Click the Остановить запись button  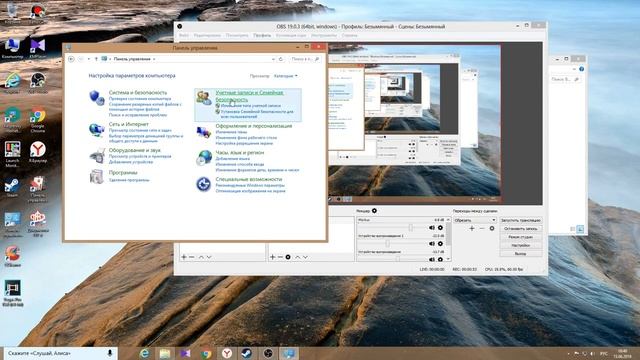pos(521,229)
